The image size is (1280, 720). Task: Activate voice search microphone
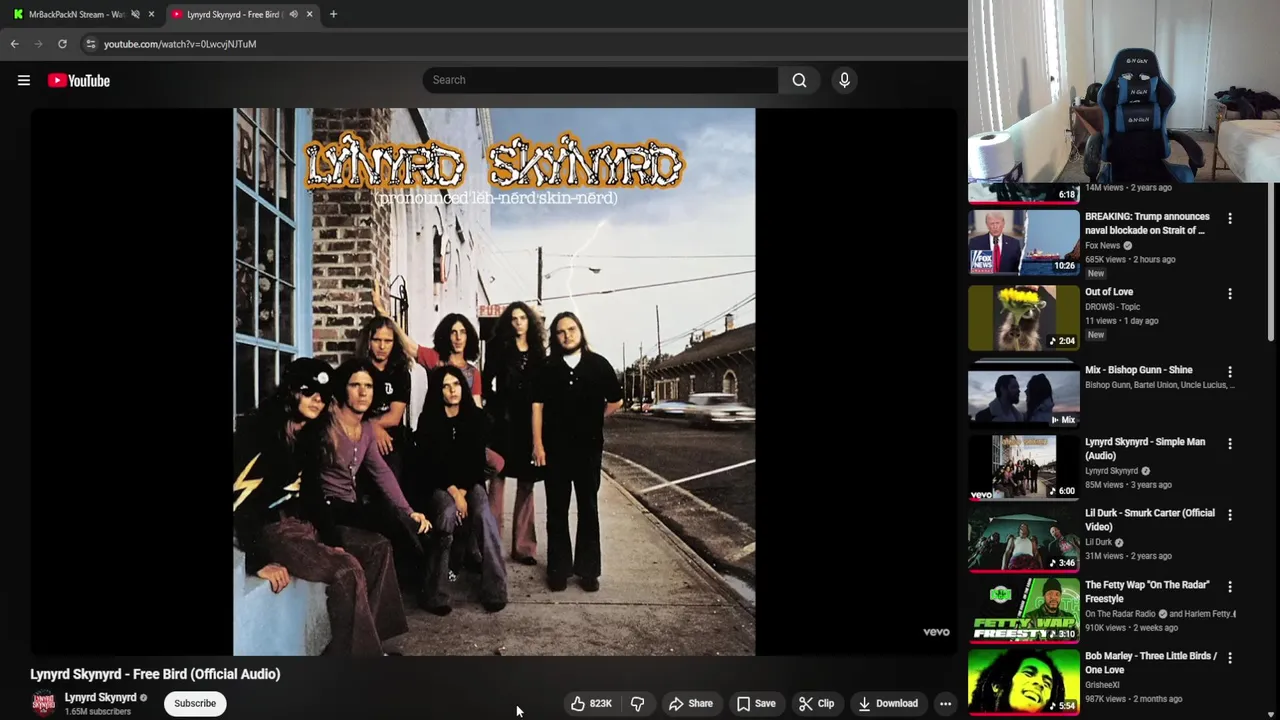tap(844, 80)
